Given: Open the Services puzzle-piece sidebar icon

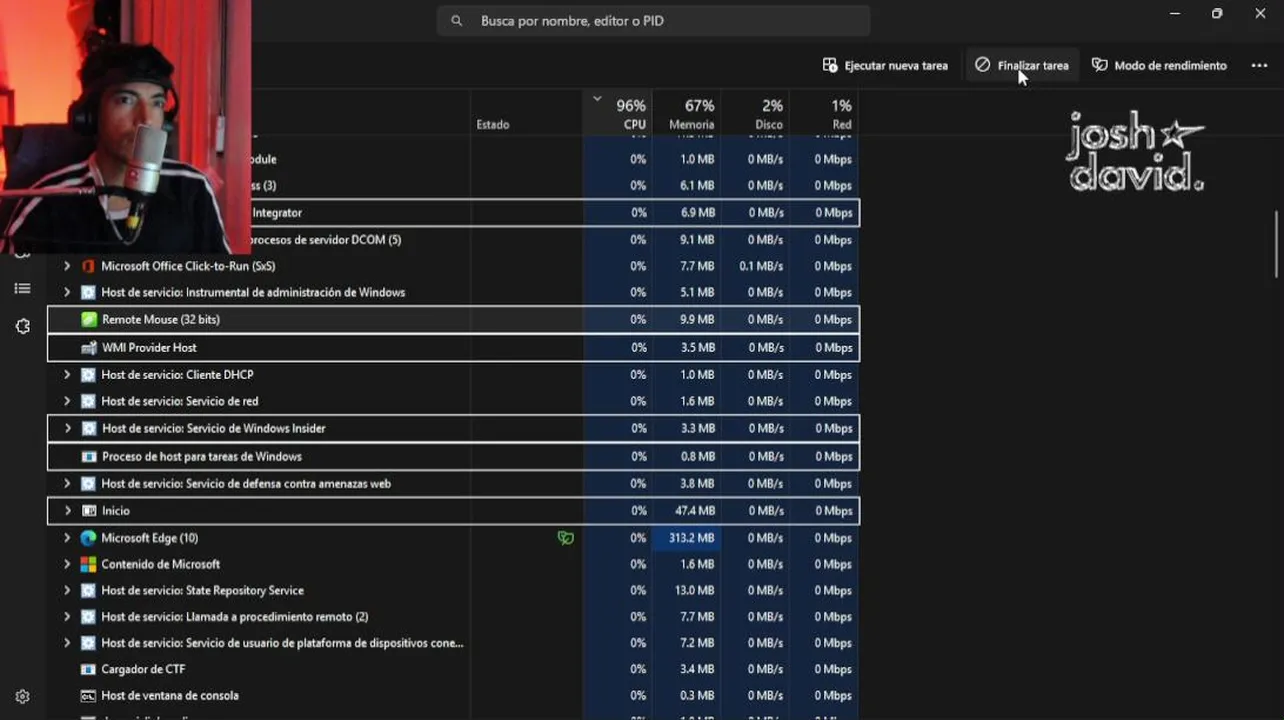Looking at the screenshot, I should (x=22, y=327).
